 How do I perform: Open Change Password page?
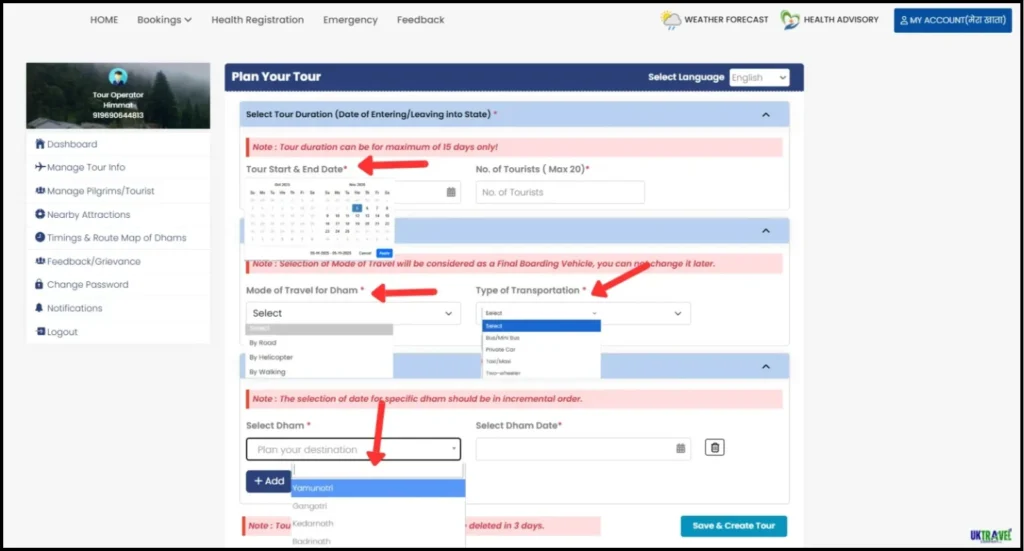pyautogui.click(x=88, y=285)
